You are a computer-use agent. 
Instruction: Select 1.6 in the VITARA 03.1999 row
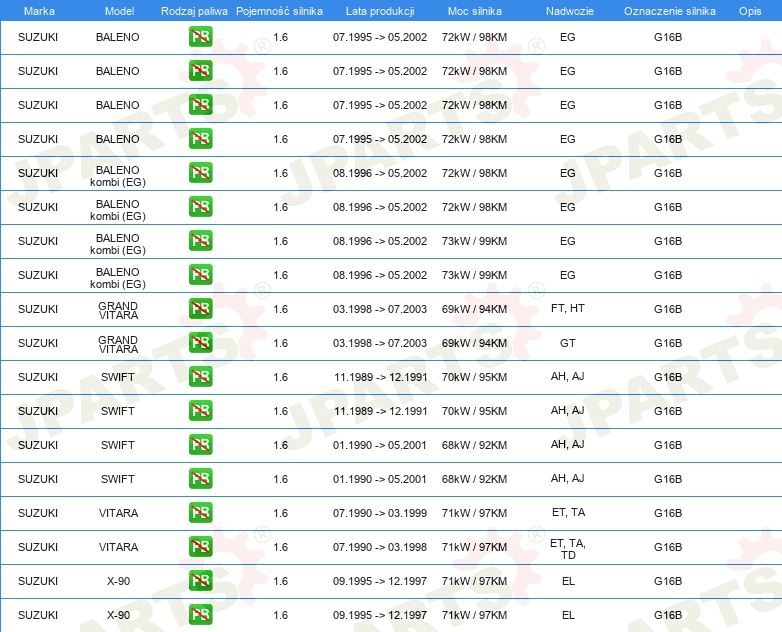[x=280, y=513]
